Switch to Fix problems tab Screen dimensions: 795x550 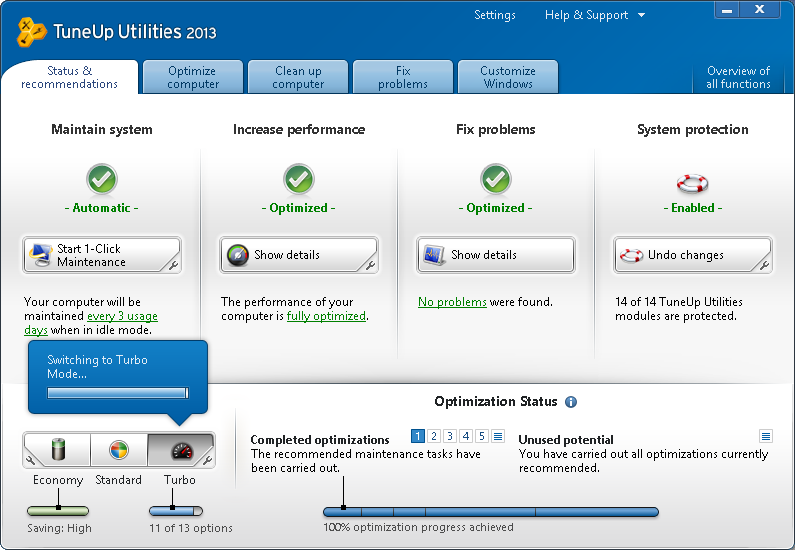[403, 77]
